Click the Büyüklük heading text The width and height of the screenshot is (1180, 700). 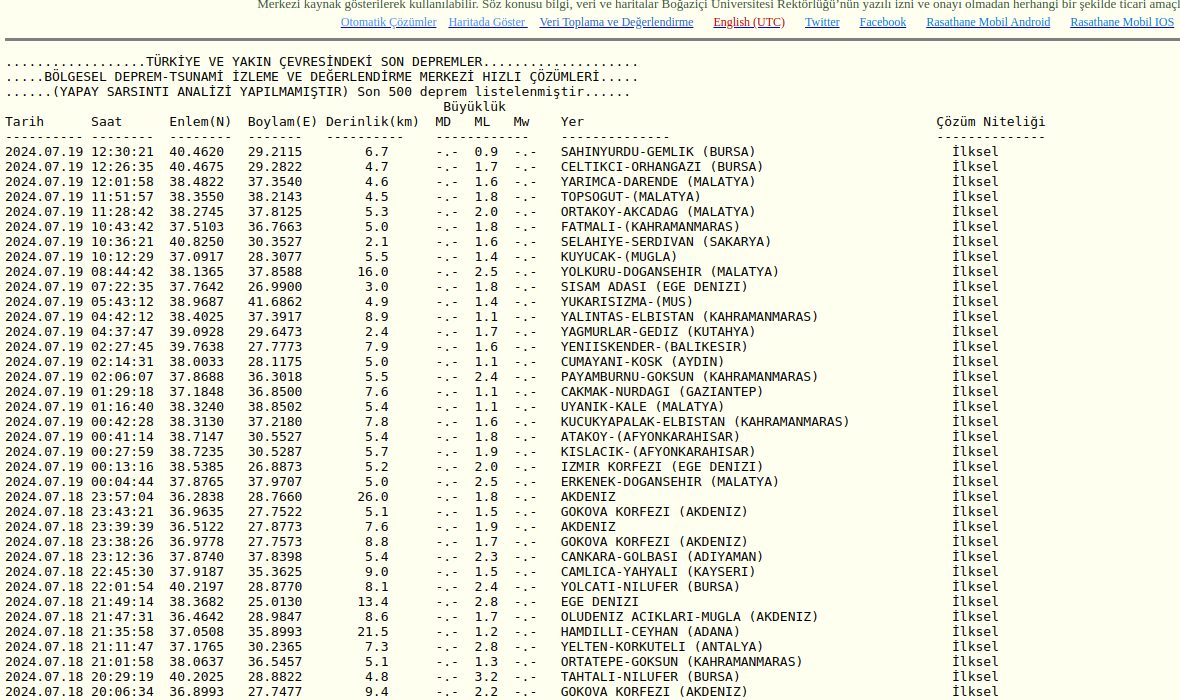(474, 107)
